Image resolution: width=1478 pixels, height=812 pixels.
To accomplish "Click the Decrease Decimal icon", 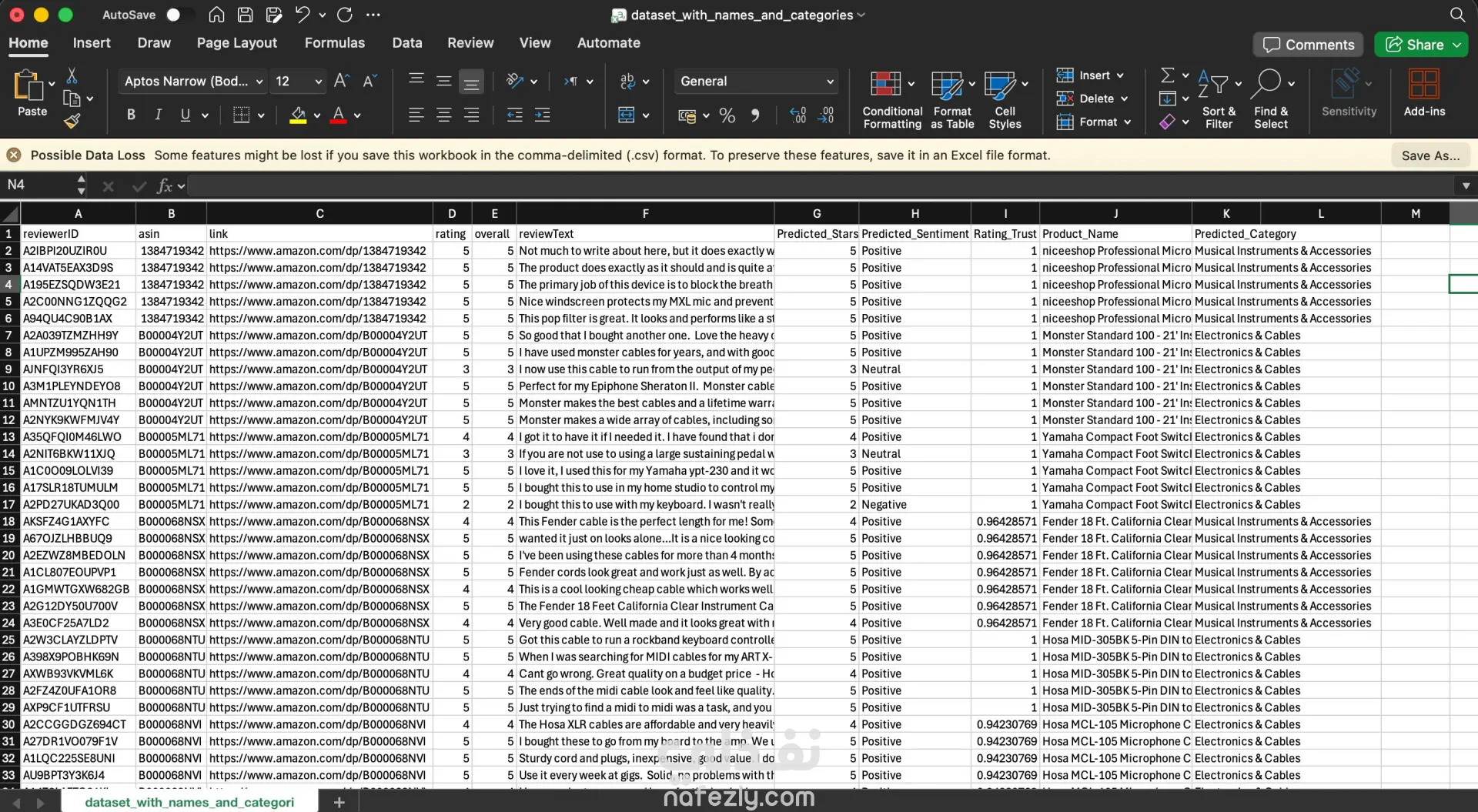I will (826, 115).
